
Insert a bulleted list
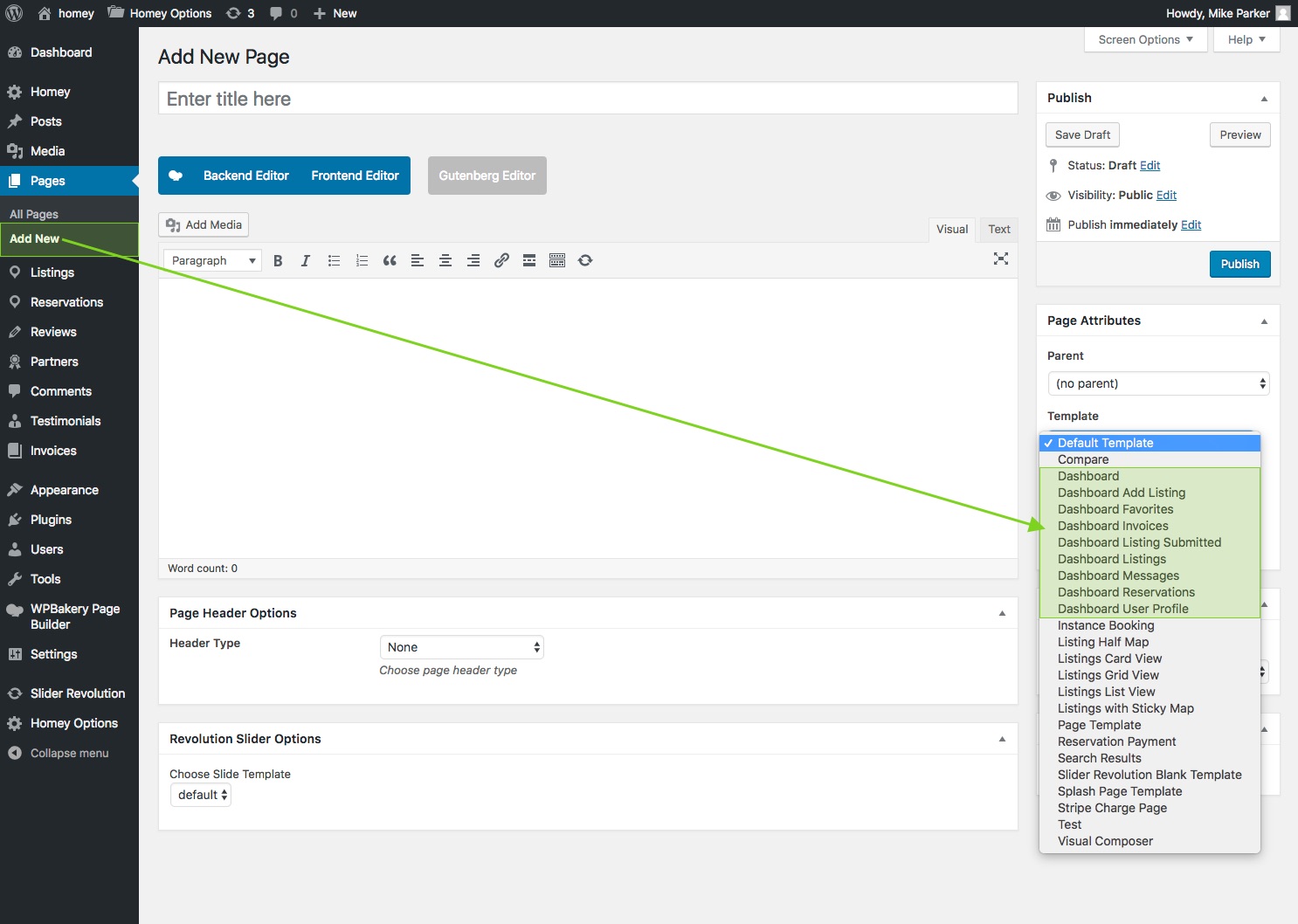334,260
